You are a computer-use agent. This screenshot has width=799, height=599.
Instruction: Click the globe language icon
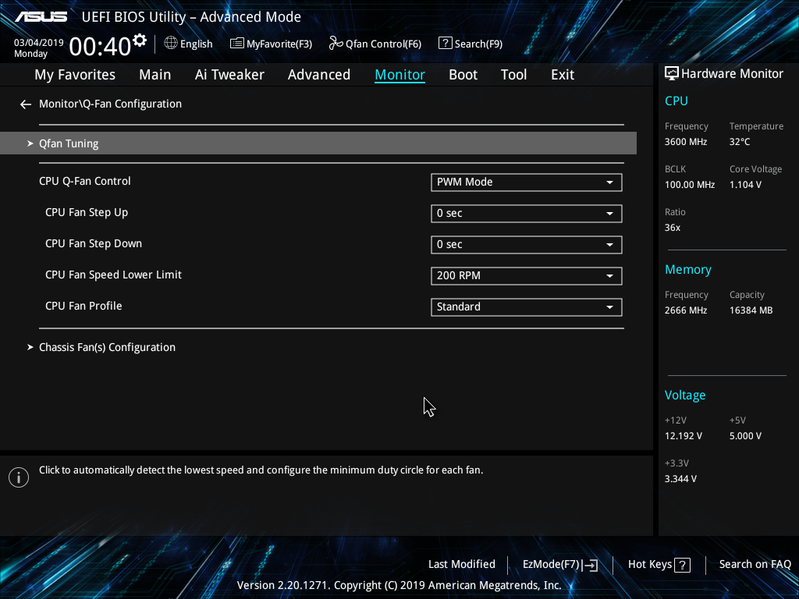coord(171,43)
